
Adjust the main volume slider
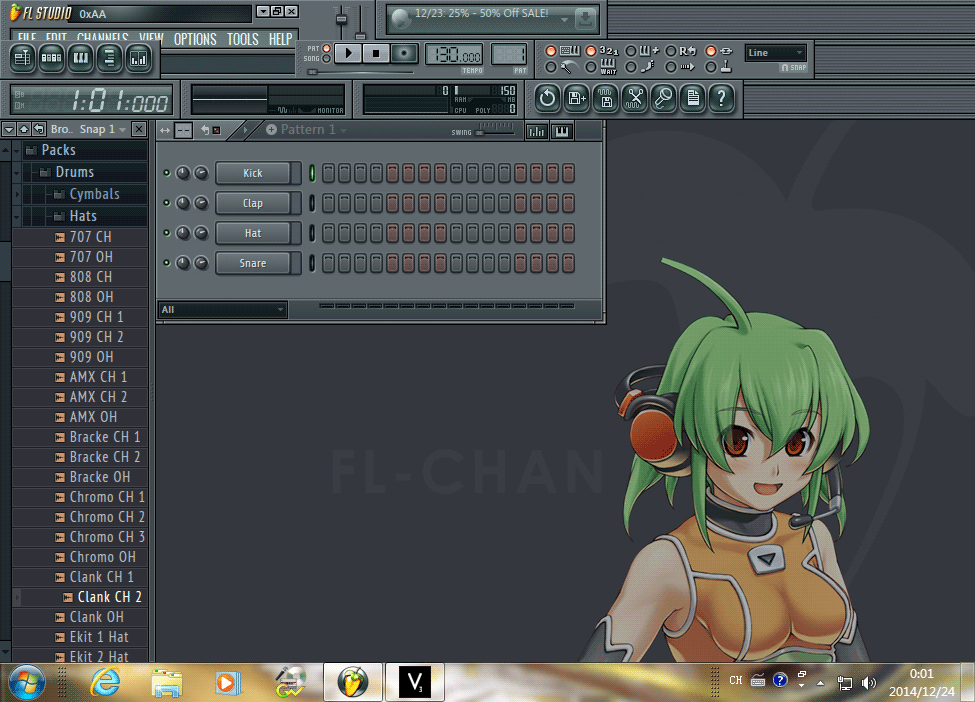tap(341, 20)
